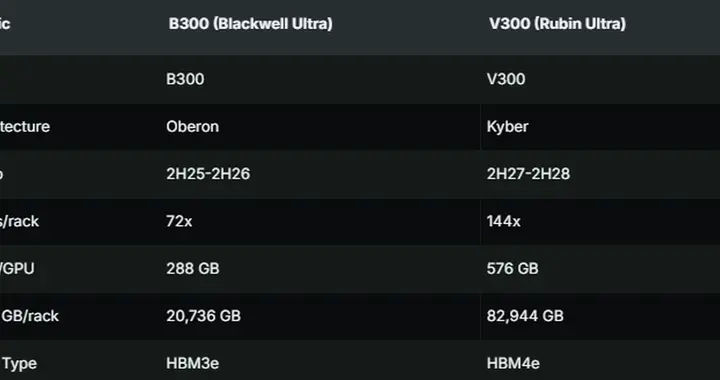Click the 82,944 GB rack total
The image size is (720, 380).
[x=525, y=316]
